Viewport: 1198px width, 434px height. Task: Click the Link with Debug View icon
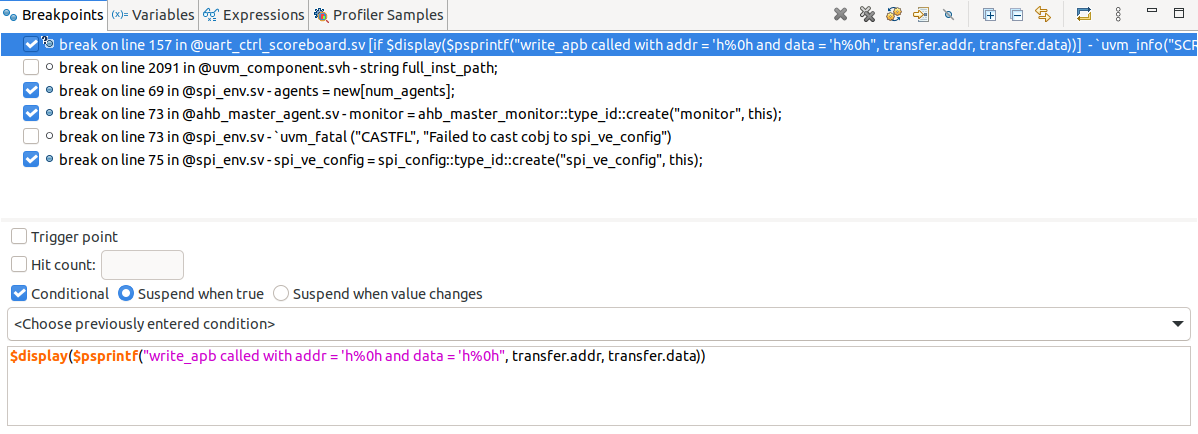coord(1043,14)
